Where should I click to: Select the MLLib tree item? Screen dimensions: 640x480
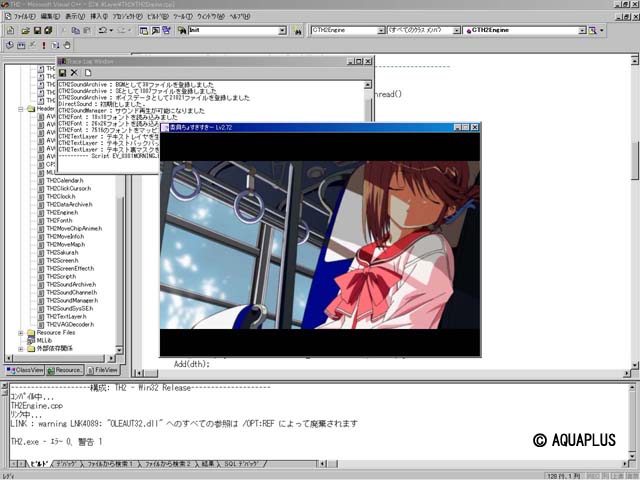click(x=44, y=340)
